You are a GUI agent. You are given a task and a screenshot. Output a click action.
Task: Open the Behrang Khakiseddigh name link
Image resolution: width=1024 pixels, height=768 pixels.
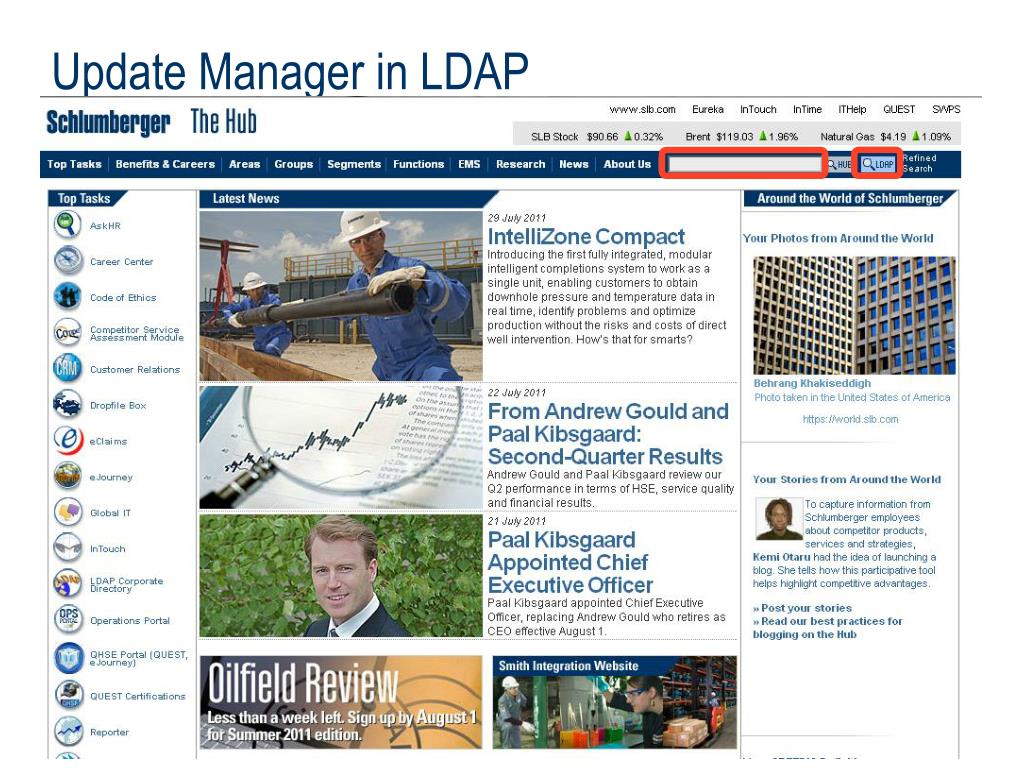tap(812, 383)
